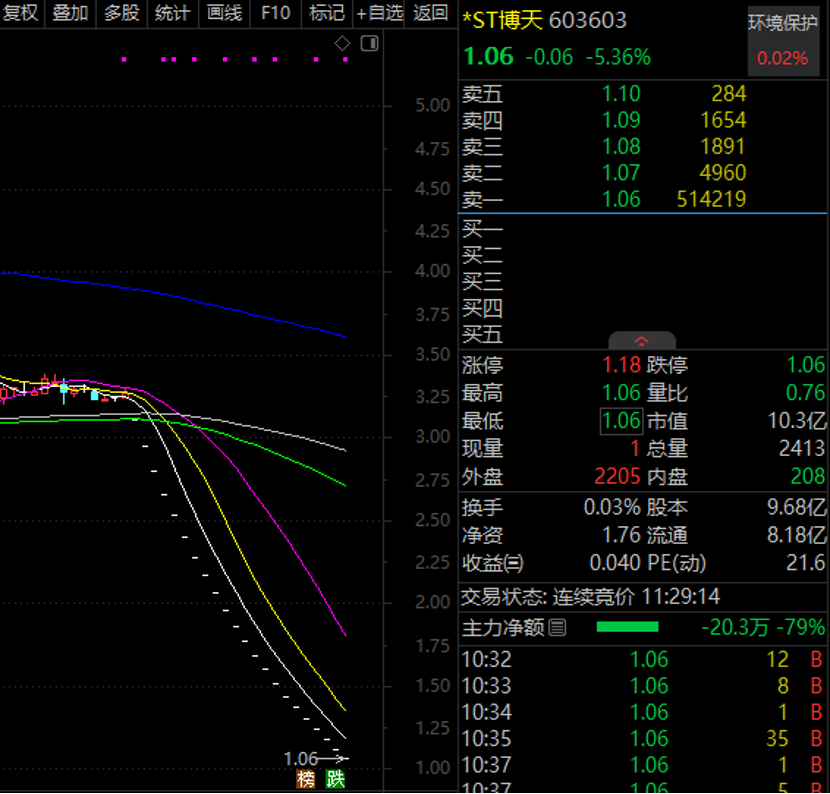Click 返回 to go back
This screenshot has height=794, width=830.
(x=430, y=13)
